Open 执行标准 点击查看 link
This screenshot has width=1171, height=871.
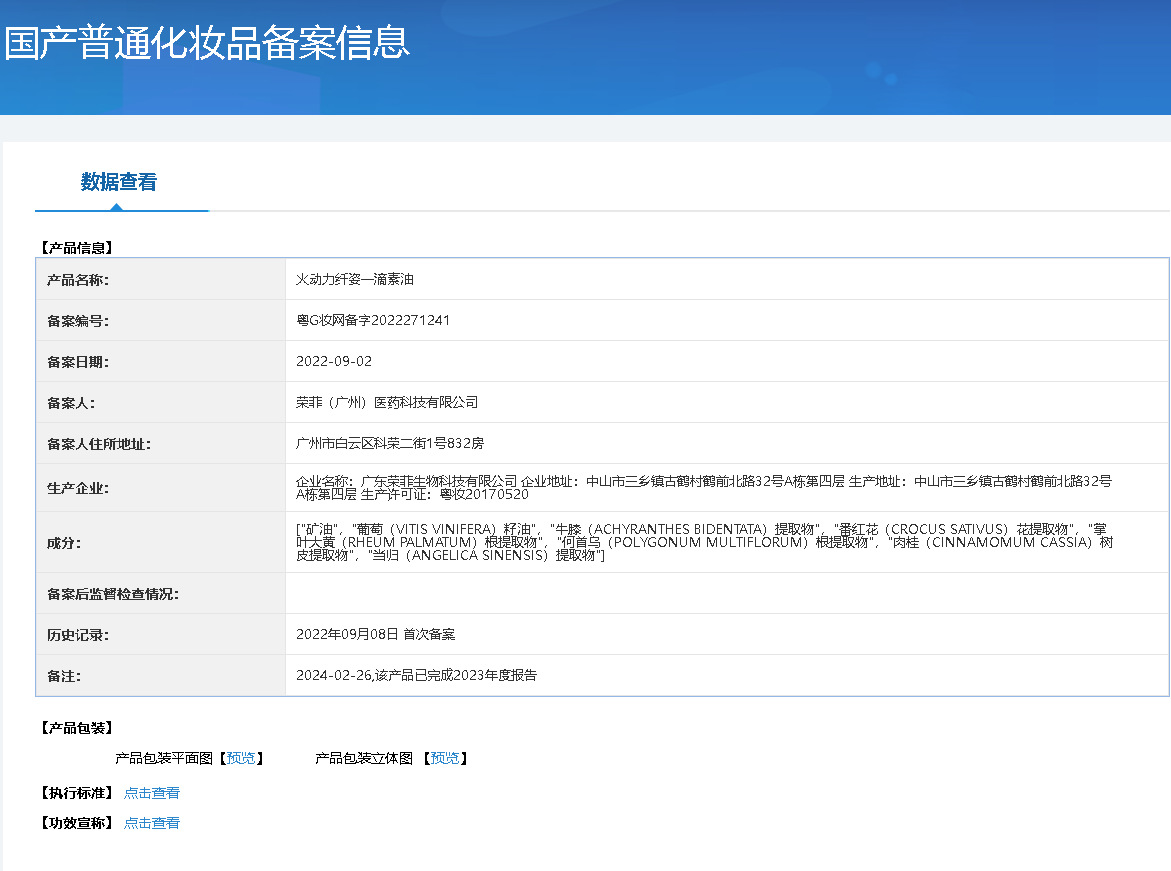pyautogui.click(x=152, y=793)
